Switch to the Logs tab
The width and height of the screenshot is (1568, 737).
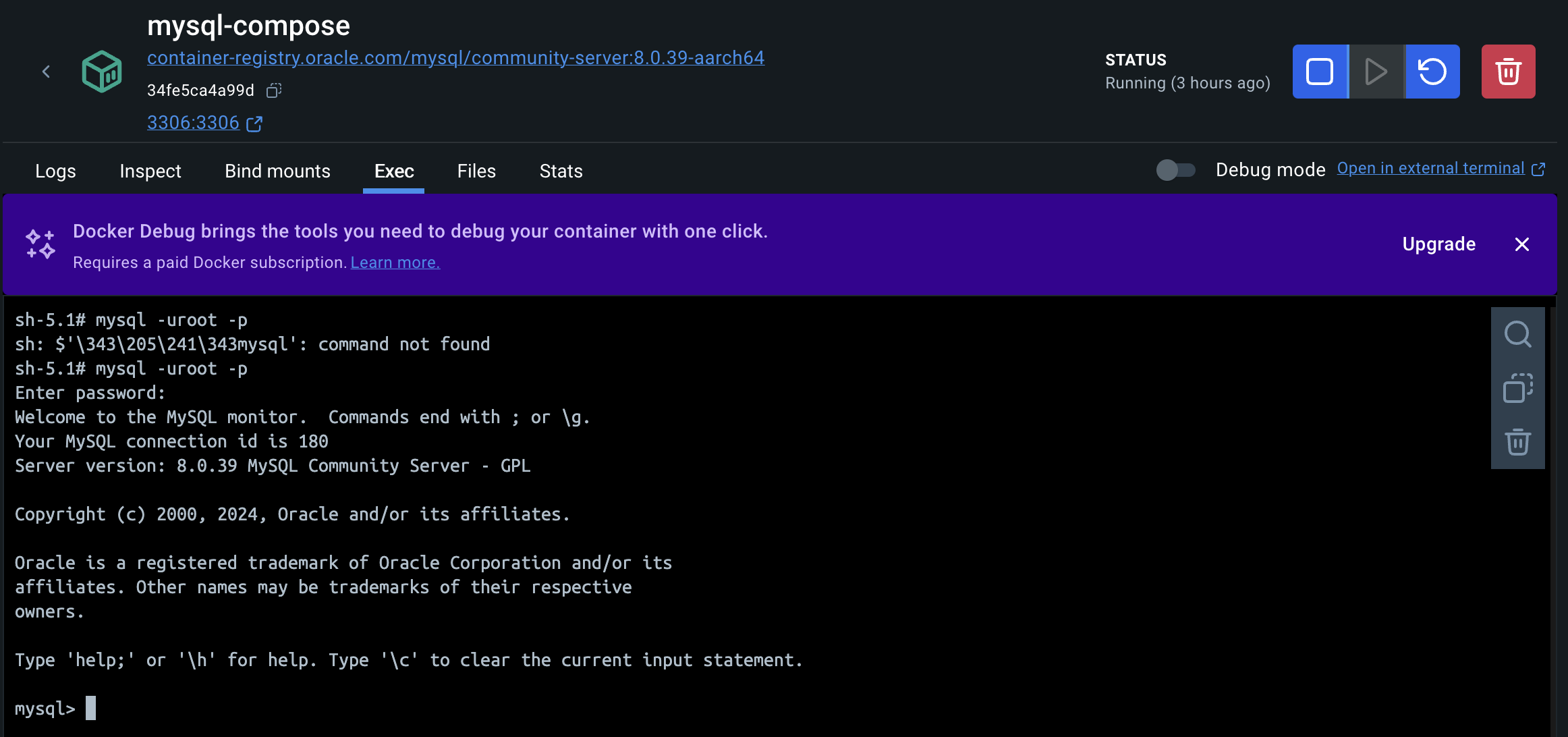55,171
